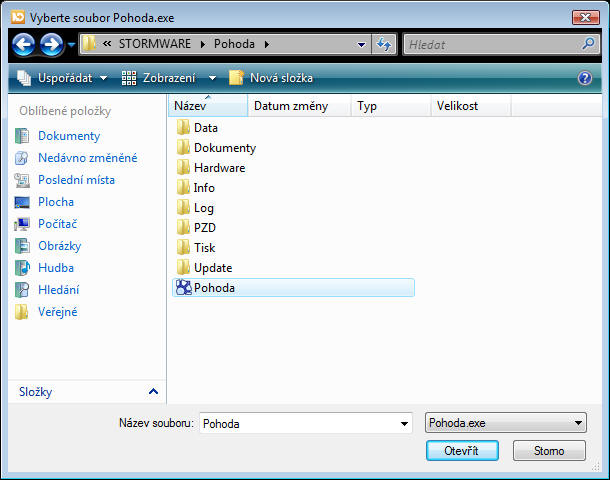Open the address bar history dropdown

pyautogui.click(x=361, y=44)
